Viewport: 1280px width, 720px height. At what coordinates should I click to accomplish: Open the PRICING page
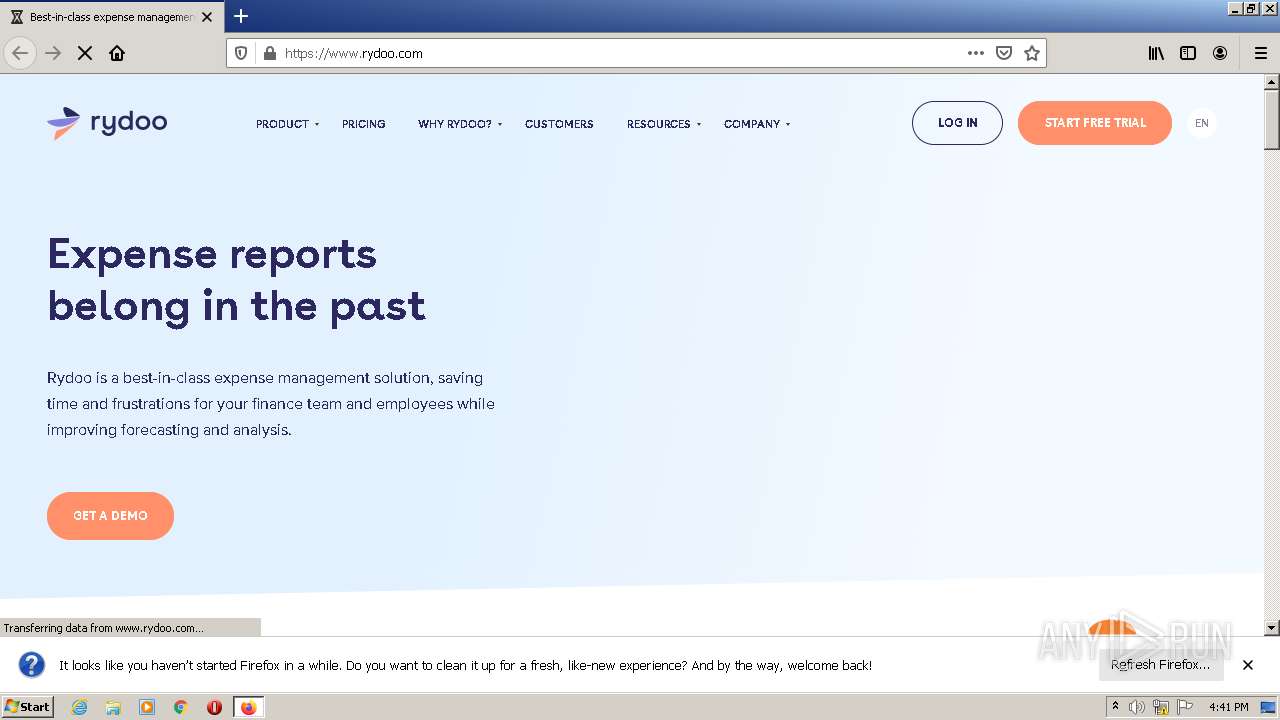pos(363,124)
